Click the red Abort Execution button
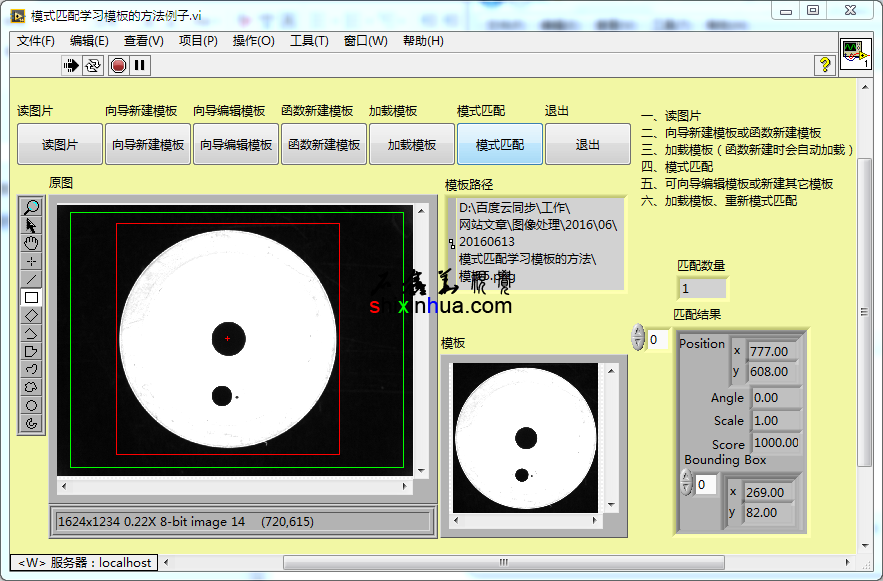The image size is (883, 581). tap(118, 65)
